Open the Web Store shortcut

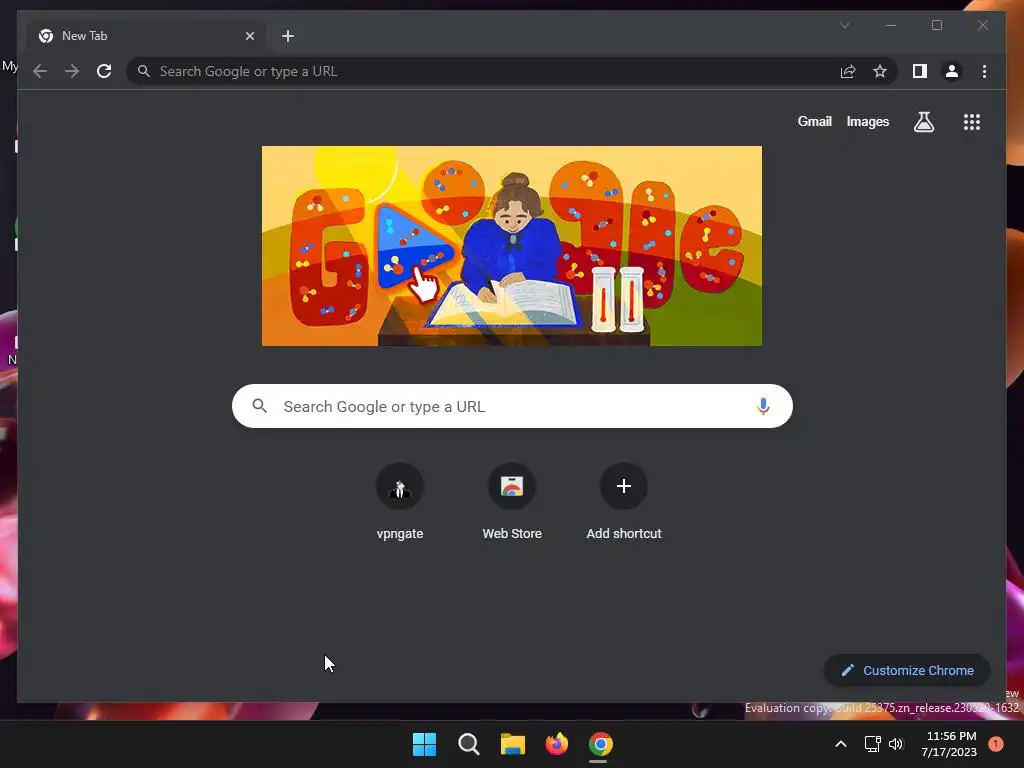[512, 502]
